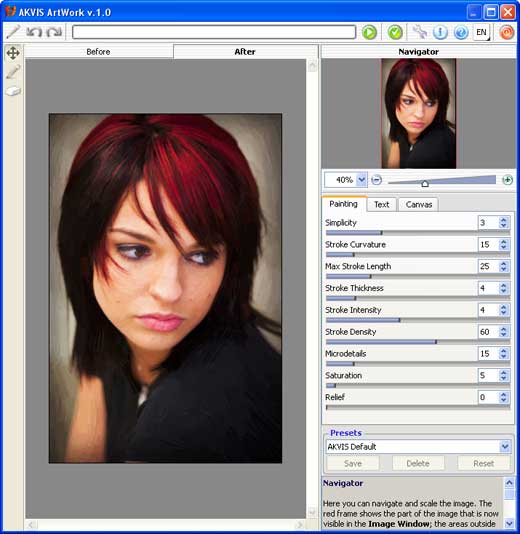Click the Saturation spinner arrows
This screenshot has width=520, height=534.
503,375
